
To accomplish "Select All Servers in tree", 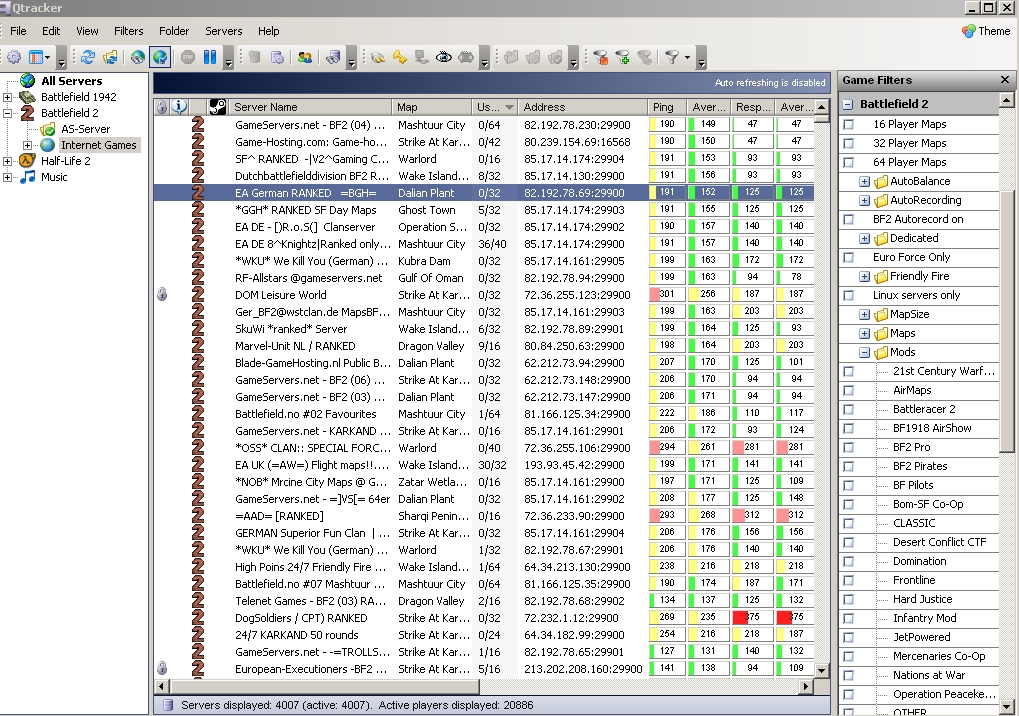I will (x=71, y=81).
